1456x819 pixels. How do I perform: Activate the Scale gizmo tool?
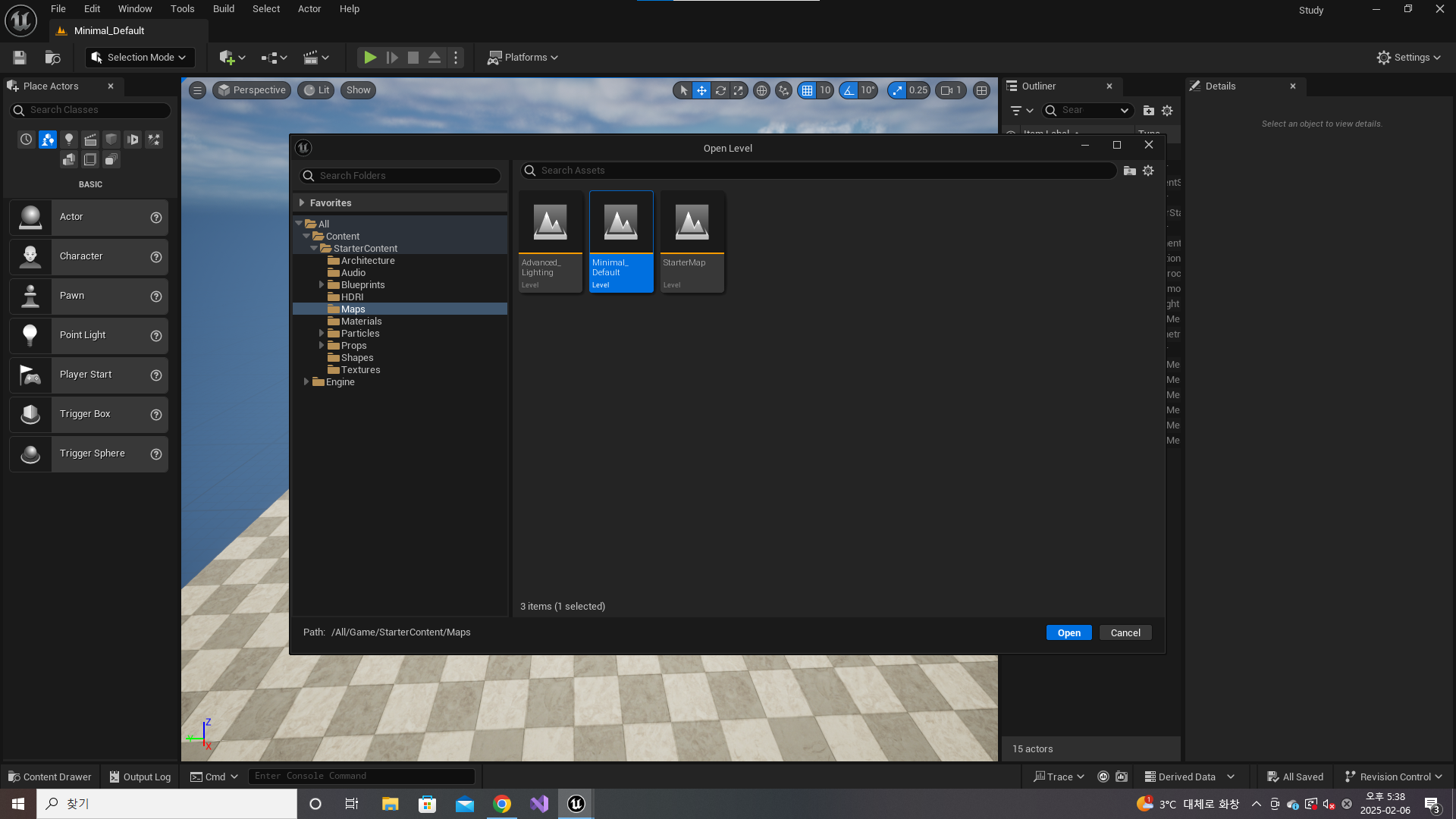pyautogui.click(x=738, y=90)
